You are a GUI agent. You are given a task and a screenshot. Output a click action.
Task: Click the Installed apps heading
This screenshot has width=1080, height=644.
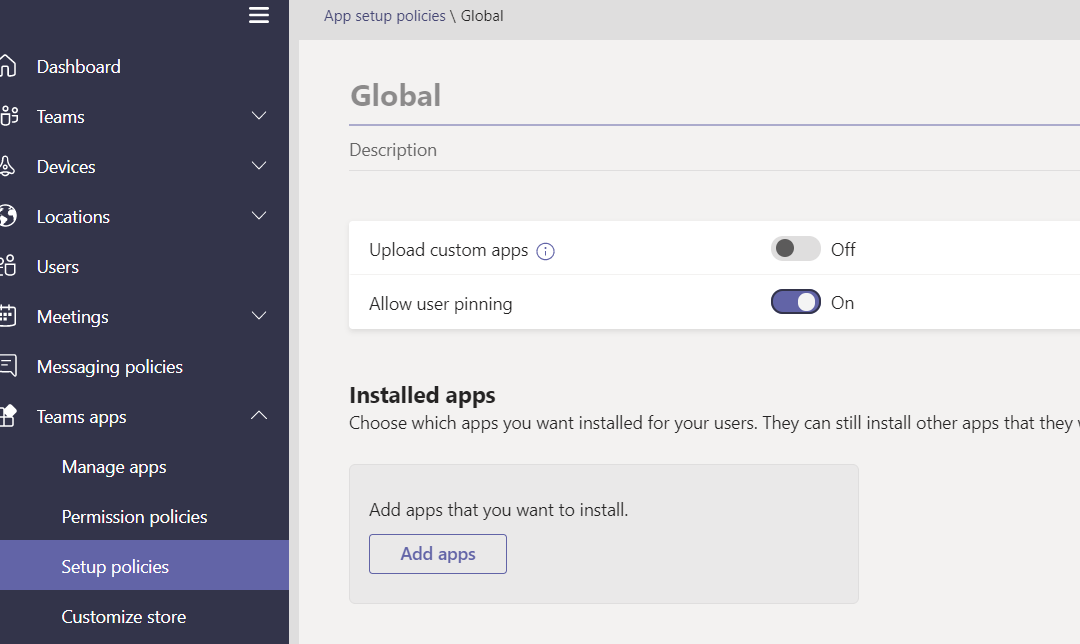pyautogui.click(x=422, y=395)
